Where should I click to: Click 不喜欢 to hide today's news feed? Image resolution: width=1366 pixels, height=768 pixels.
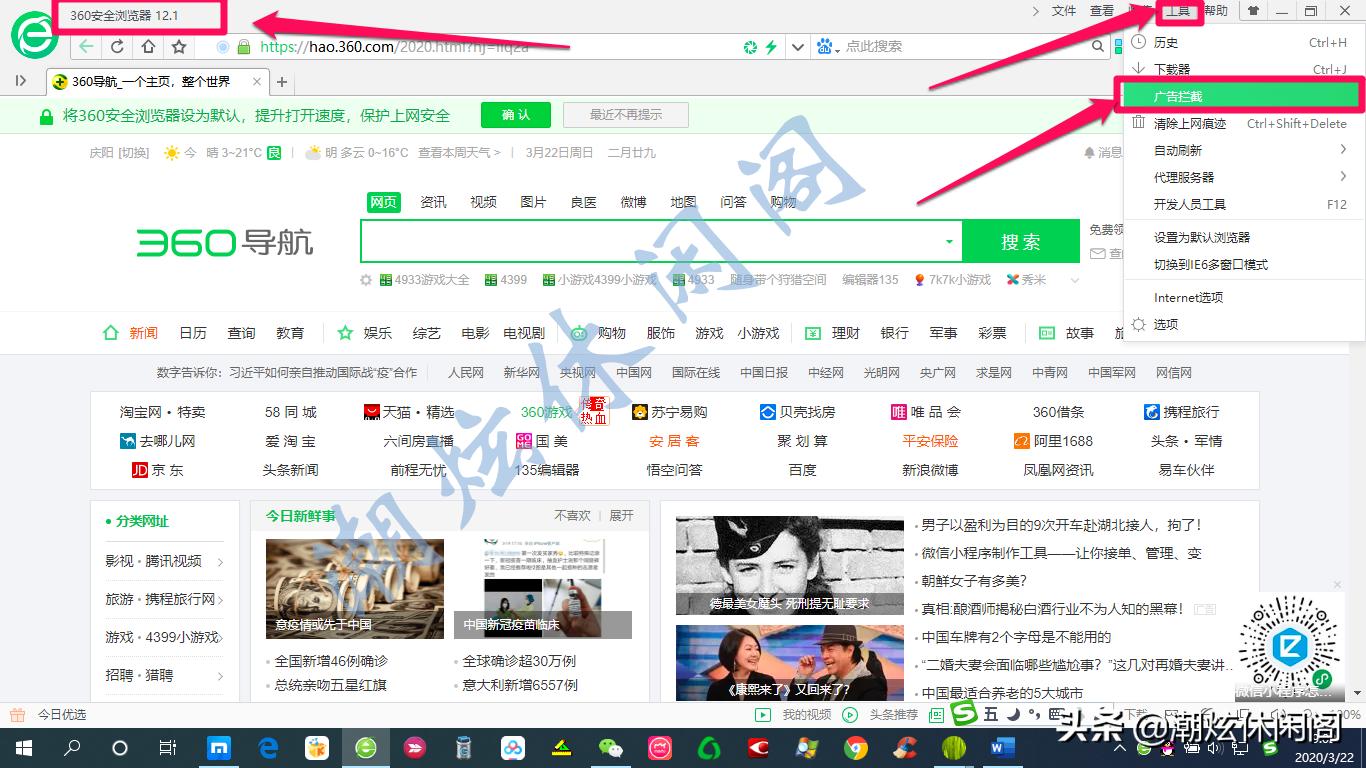[572, 514]
